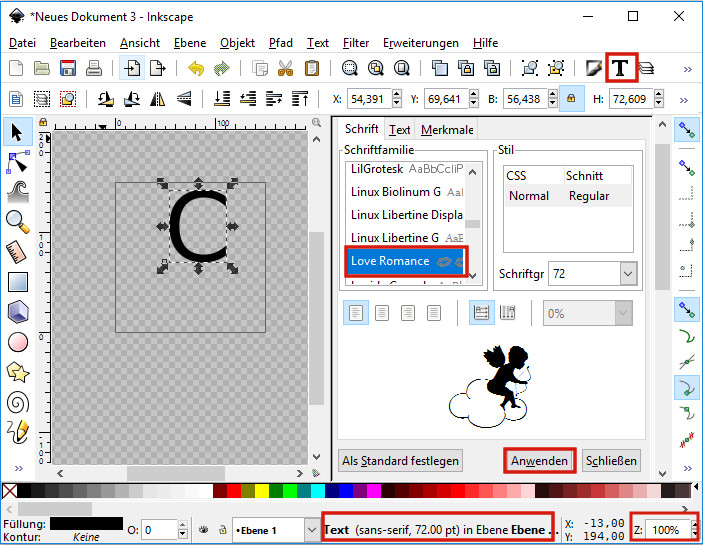Screen dimensions: 703x545
Task: Open the Erweiterungen menu
Action: [x=420, y=43]
